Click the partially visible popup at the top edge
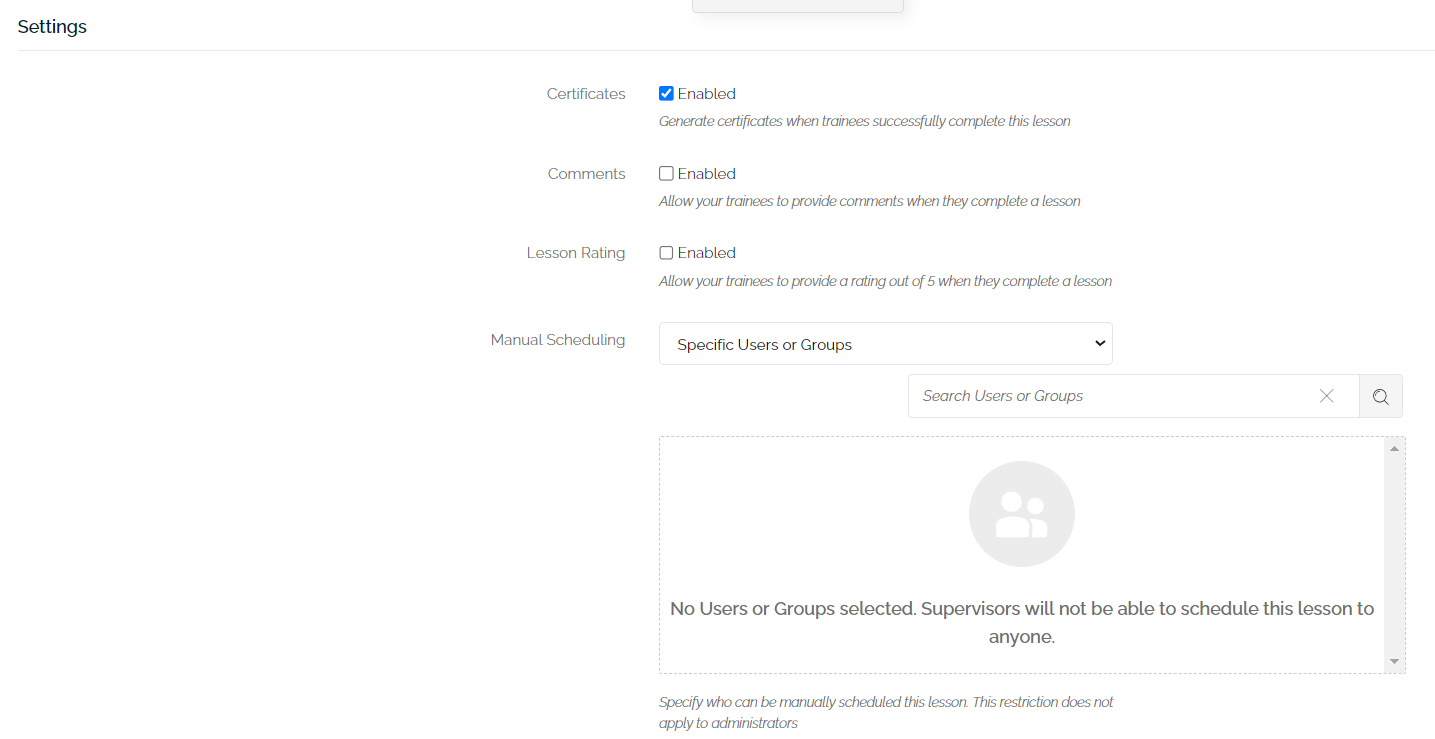This screenshot has width=1435, height=739. pyautogui.click(x=798, y=6)
